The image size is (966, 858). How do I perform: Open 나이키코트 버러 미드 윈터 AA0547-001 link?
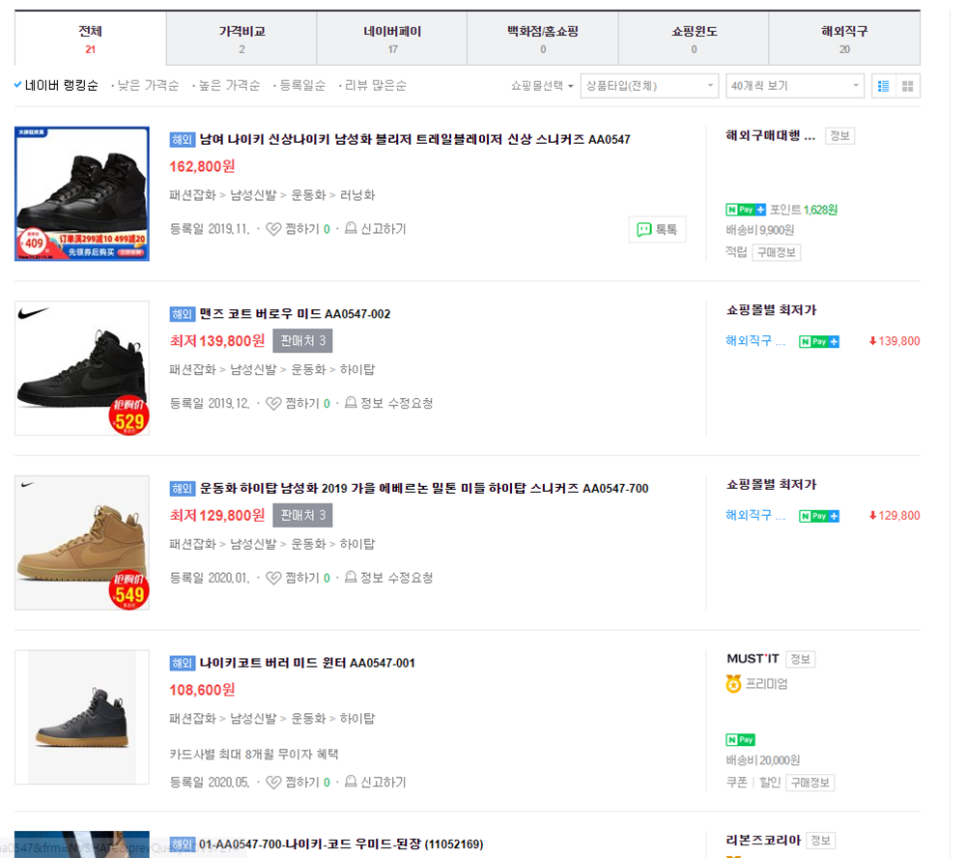click(x=307, y=663)
